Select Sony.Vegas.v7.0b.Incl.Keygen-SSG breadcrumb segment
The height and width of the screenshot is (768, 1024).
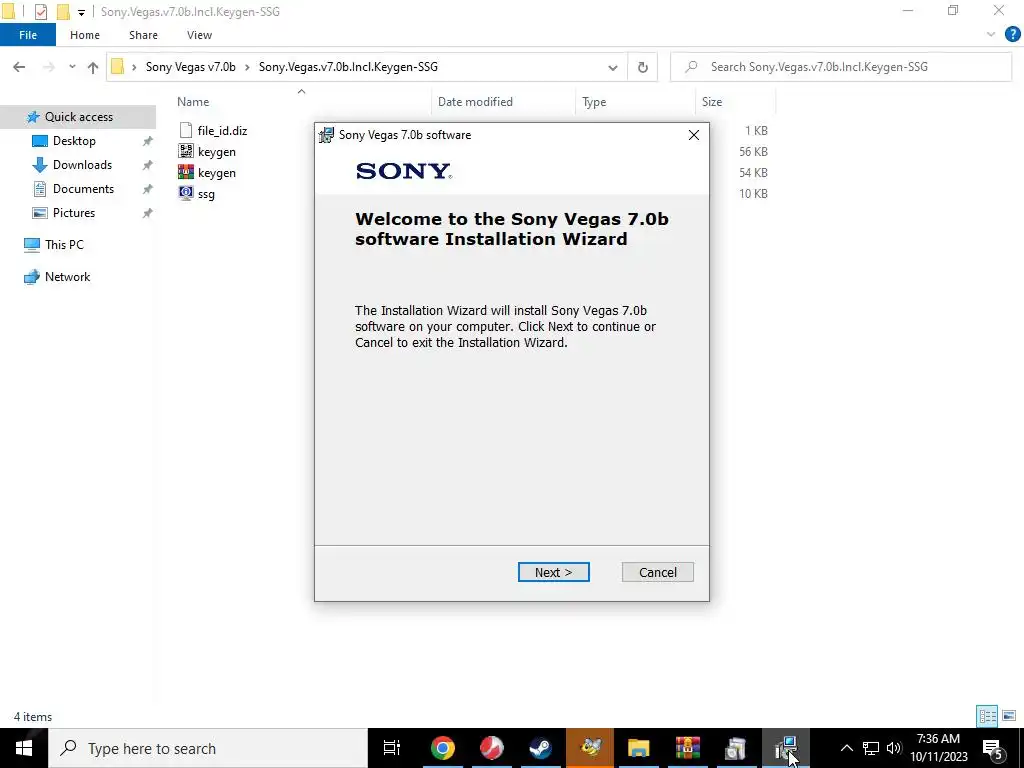coord(348,67)
